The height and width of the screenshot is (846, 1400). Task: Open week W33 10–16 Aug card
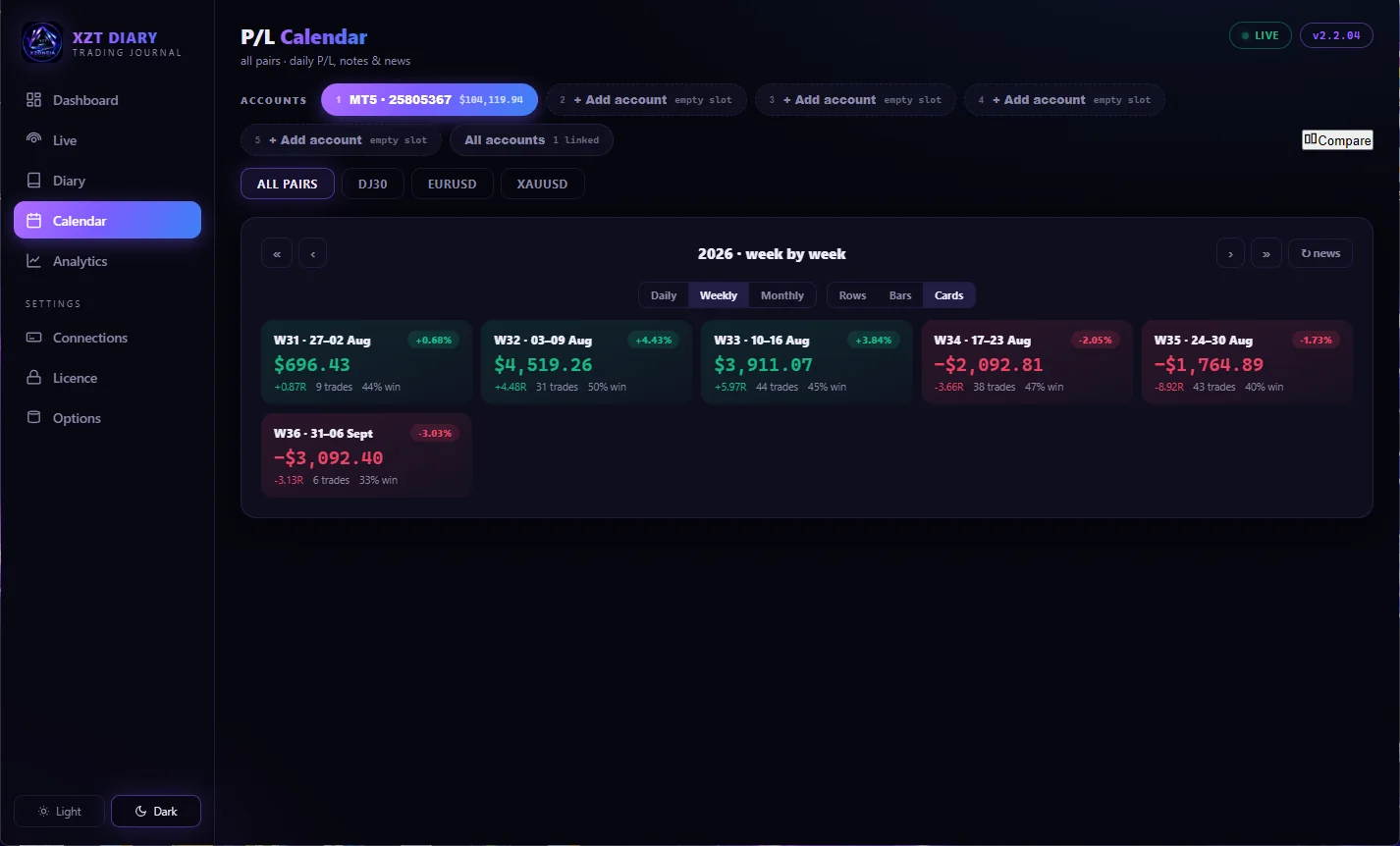[x=806, y=362]
